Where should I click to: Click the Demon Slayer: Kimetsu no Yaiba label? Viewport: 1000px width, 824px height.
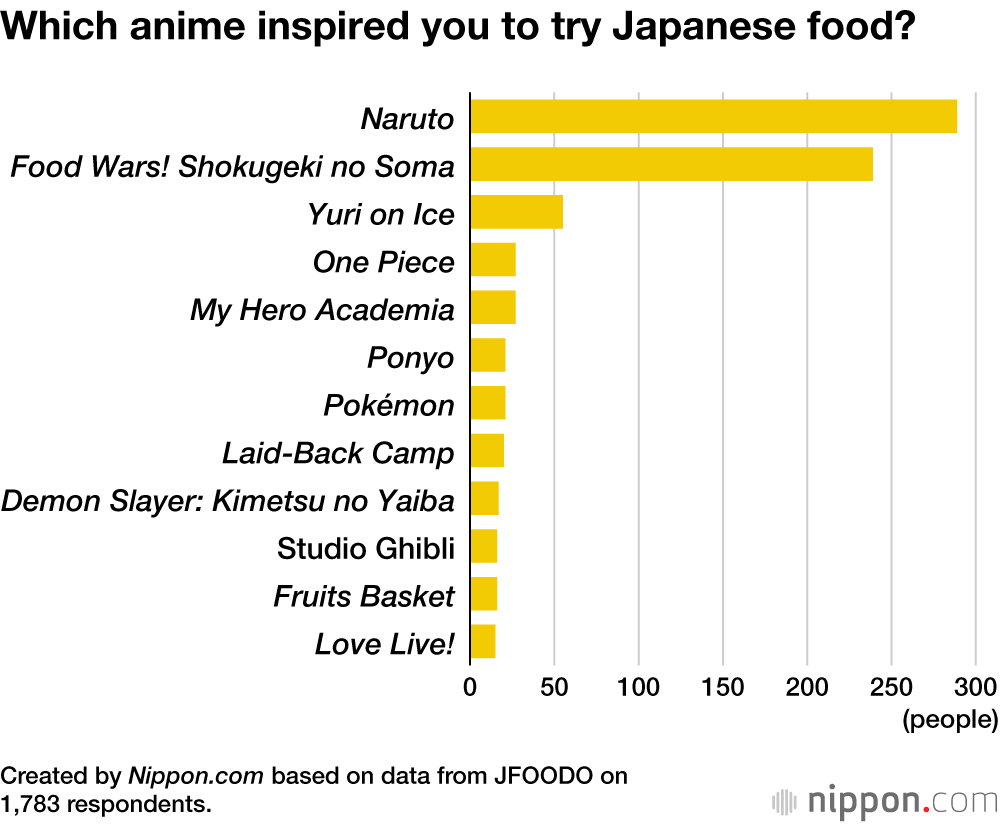pos(229,500)
